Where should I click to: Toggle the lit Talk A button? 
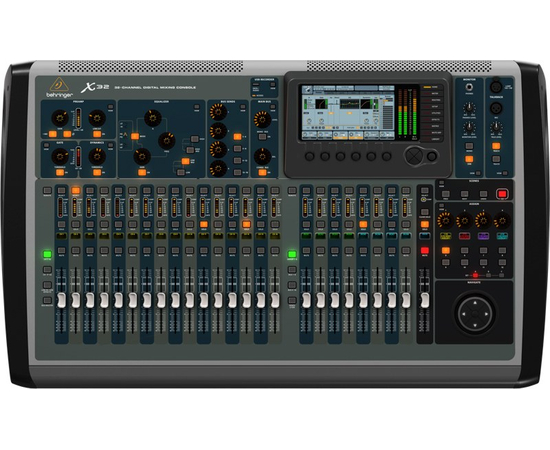coord(496,146)
